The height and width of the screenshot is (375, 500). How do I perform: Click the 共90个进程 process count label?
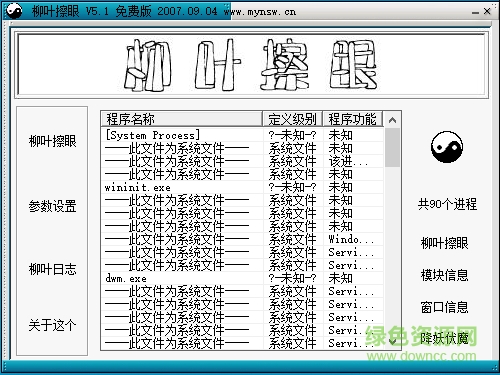coord(447,204)
